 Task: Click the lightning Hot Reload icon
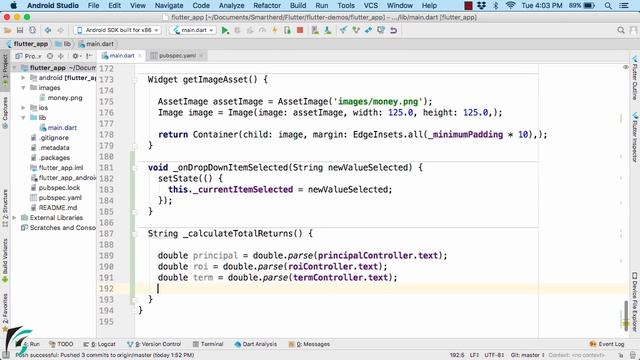click(275, 30)
